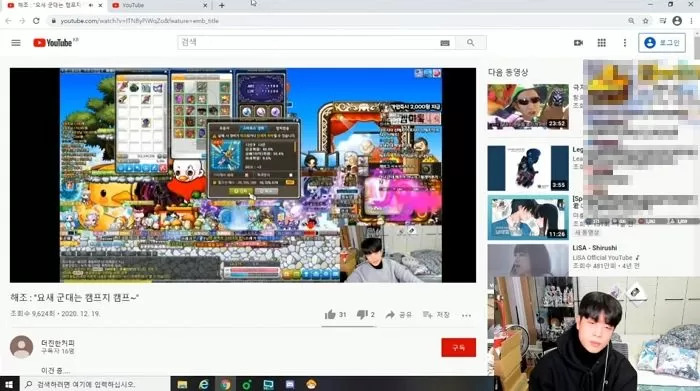
Task: Switch to the second YouTube tab
Action: 156,5
